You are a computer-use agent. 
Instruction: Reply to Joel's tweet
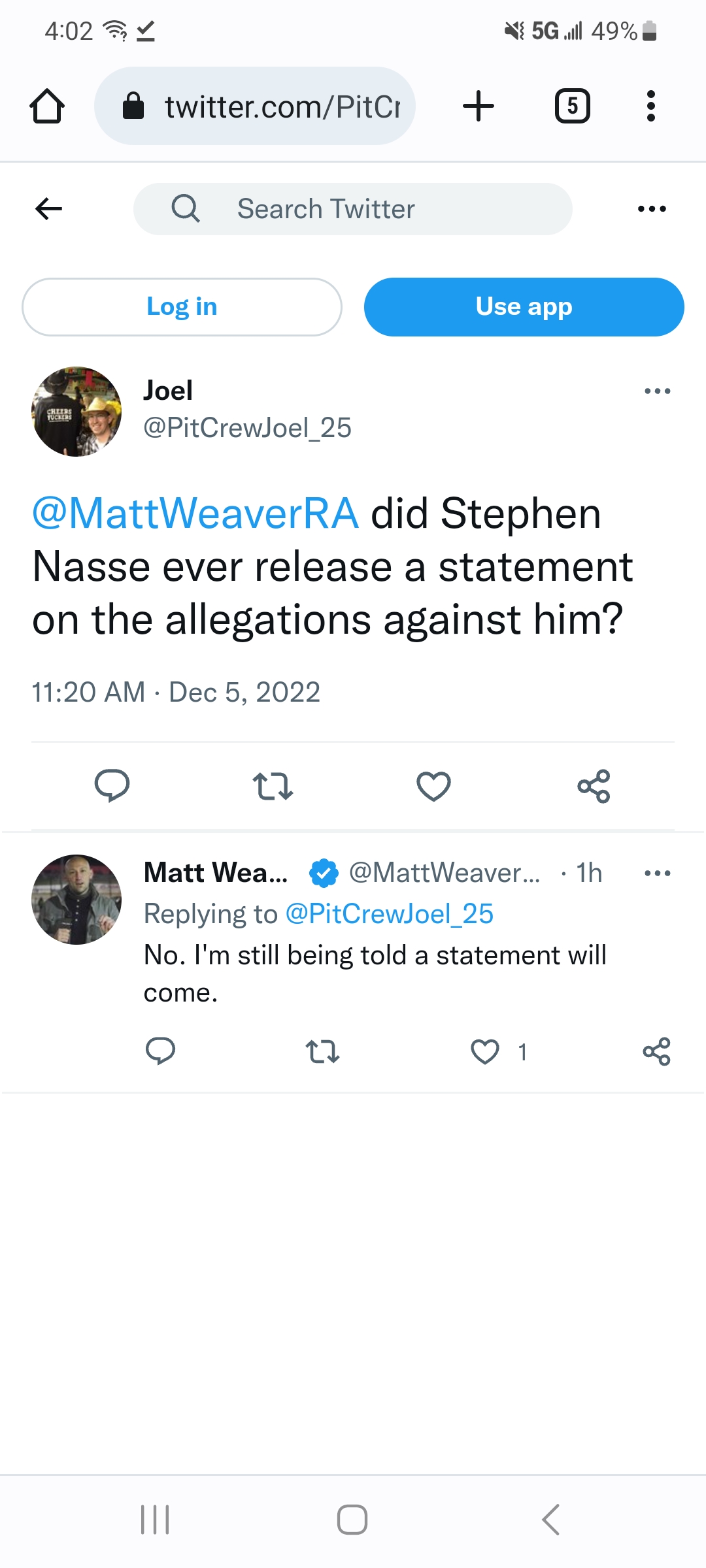pos(112,785)
